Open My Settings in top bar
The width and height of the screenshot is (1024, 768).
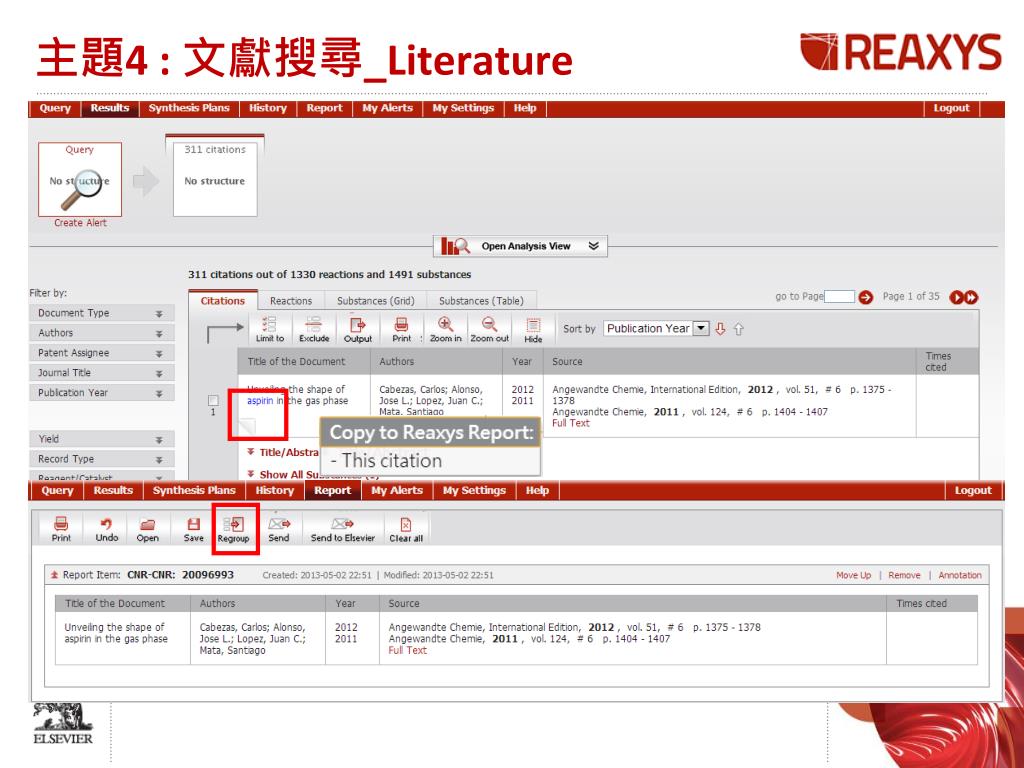463,108
